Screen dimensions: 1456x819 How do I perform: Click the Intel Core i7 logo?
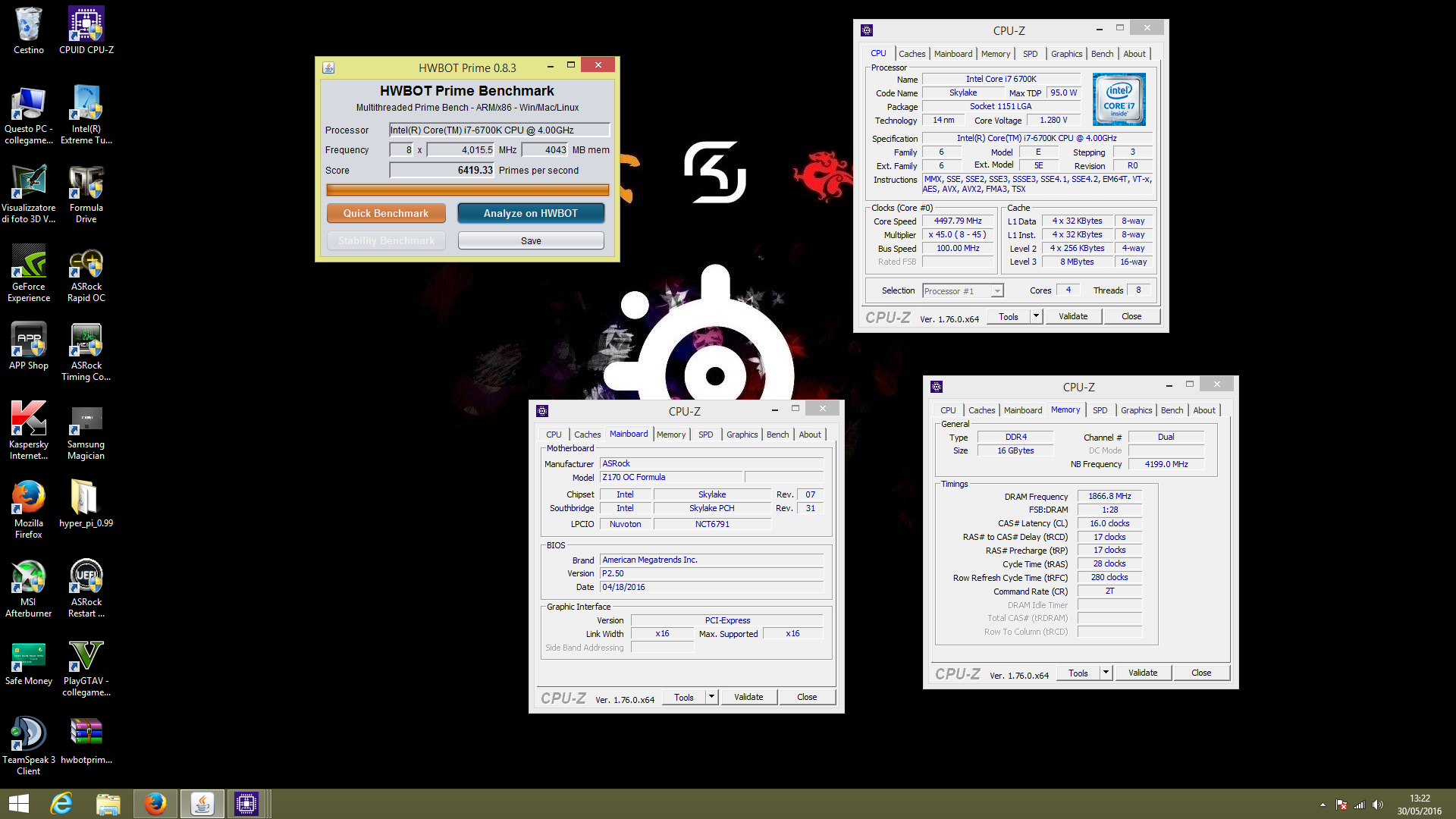(1119, 99)
